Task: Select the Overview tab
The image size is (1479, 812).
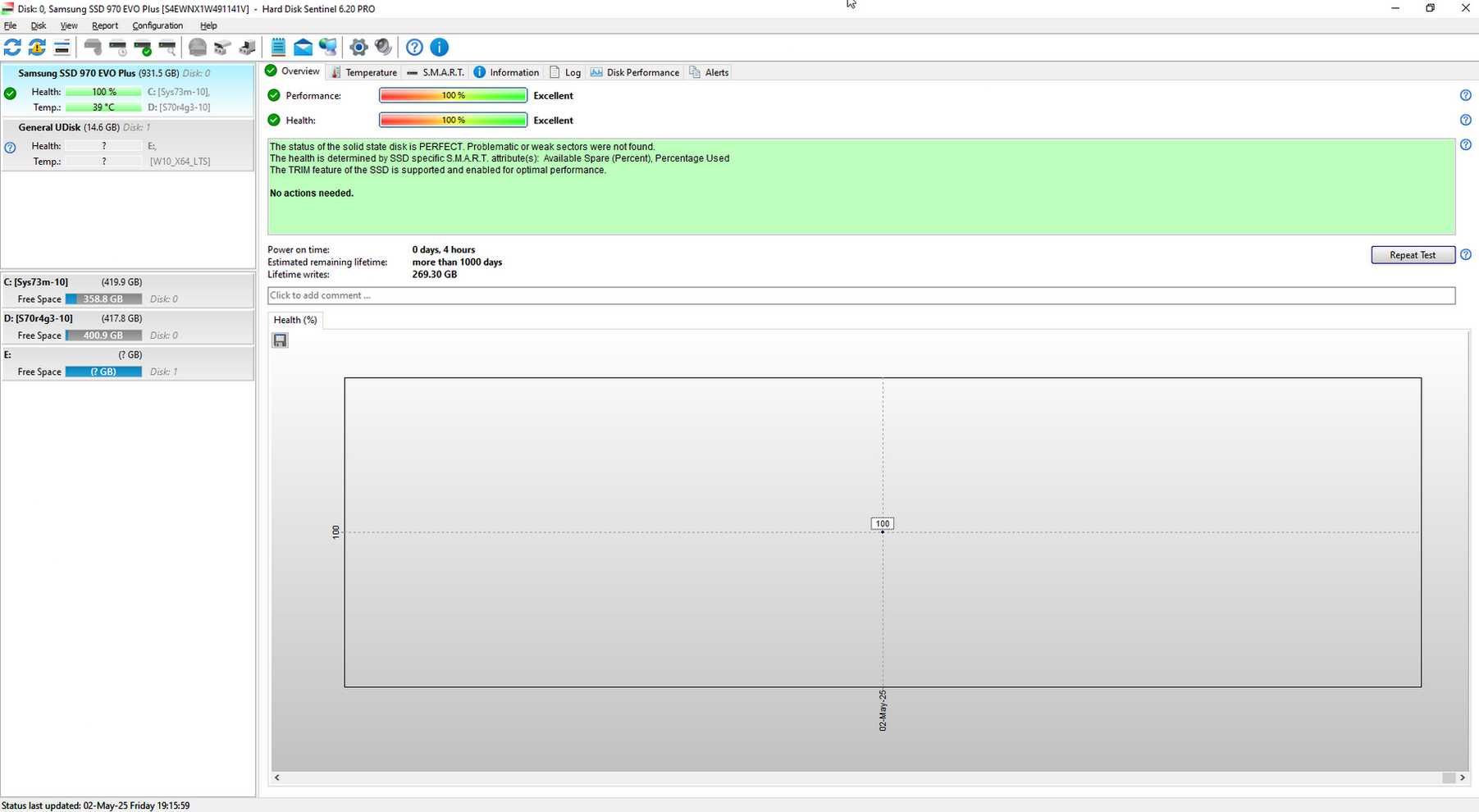Action: (293, 71)
